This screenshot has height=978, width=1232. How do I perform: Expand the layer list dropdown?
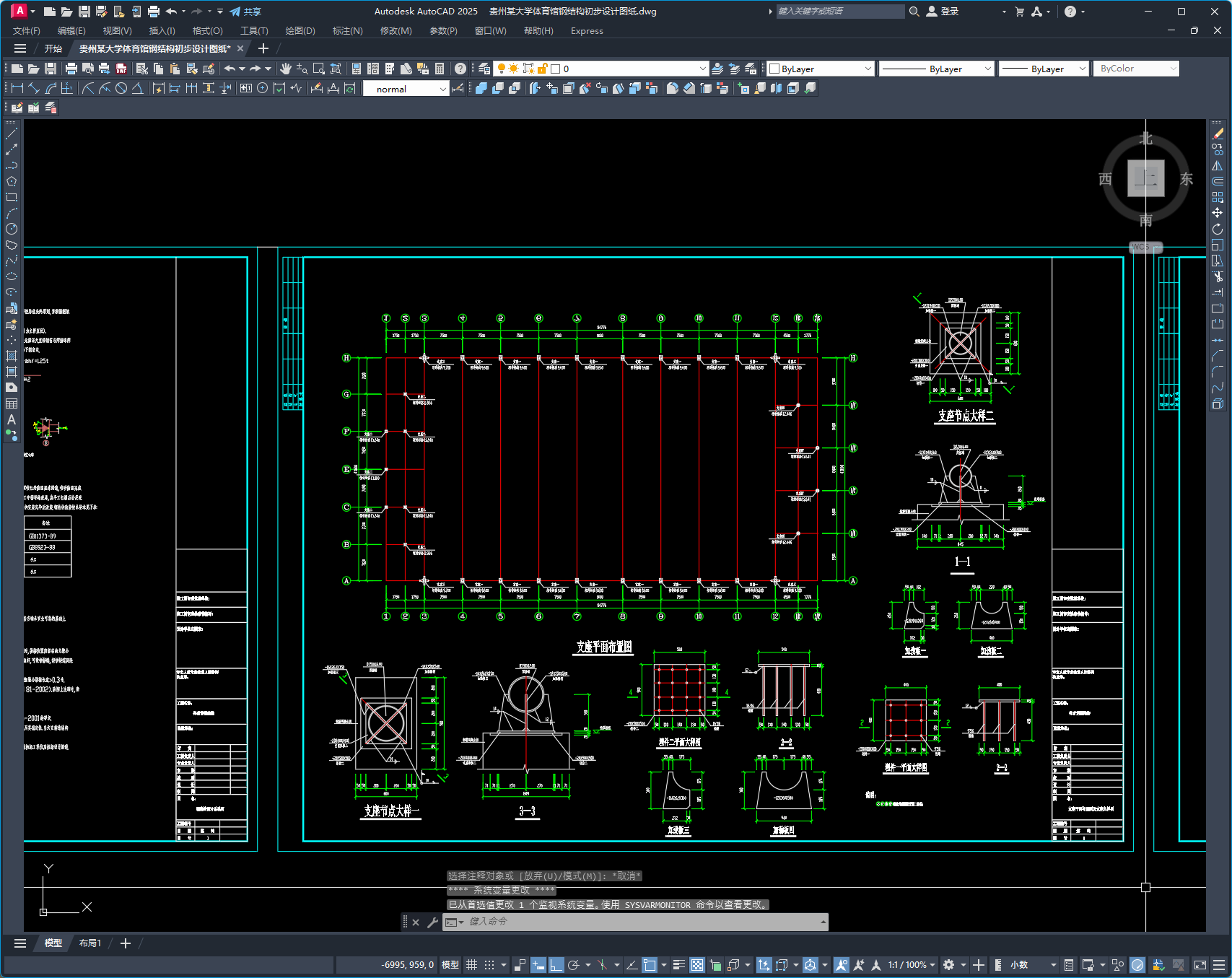(702, 69)
